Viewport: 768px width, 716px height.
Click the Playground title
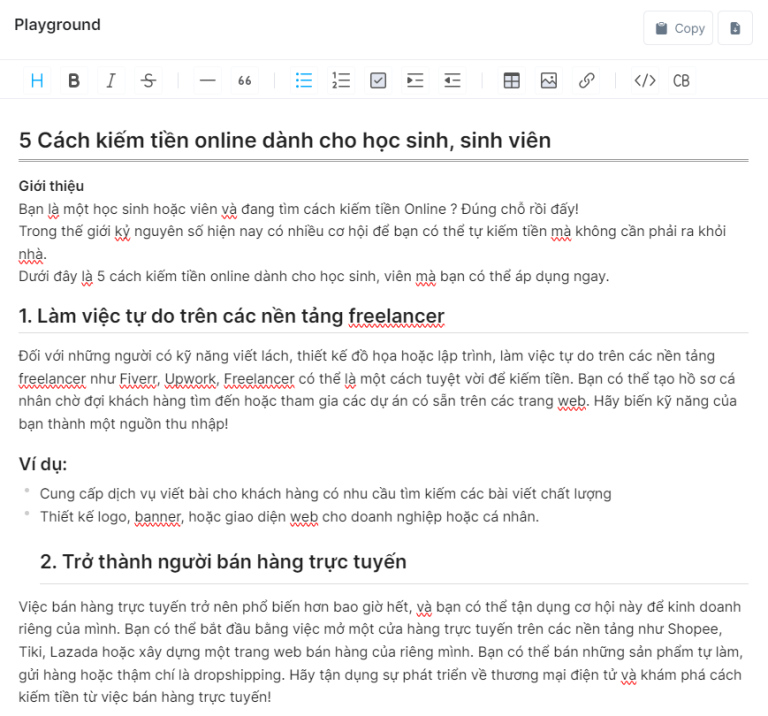click(x=57, y=24)
